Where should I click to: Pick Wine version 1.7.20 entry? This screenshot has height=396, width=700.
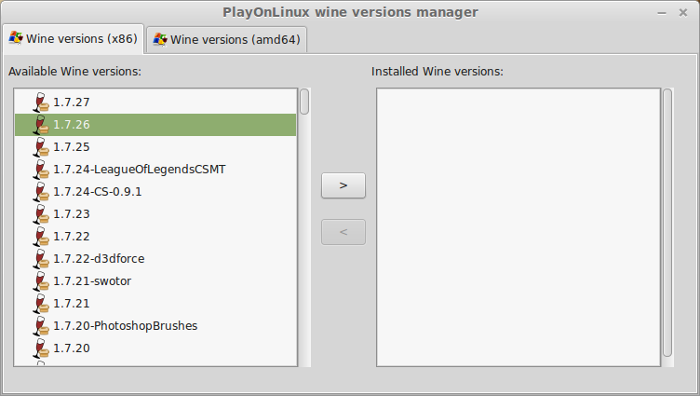point(155,348)
